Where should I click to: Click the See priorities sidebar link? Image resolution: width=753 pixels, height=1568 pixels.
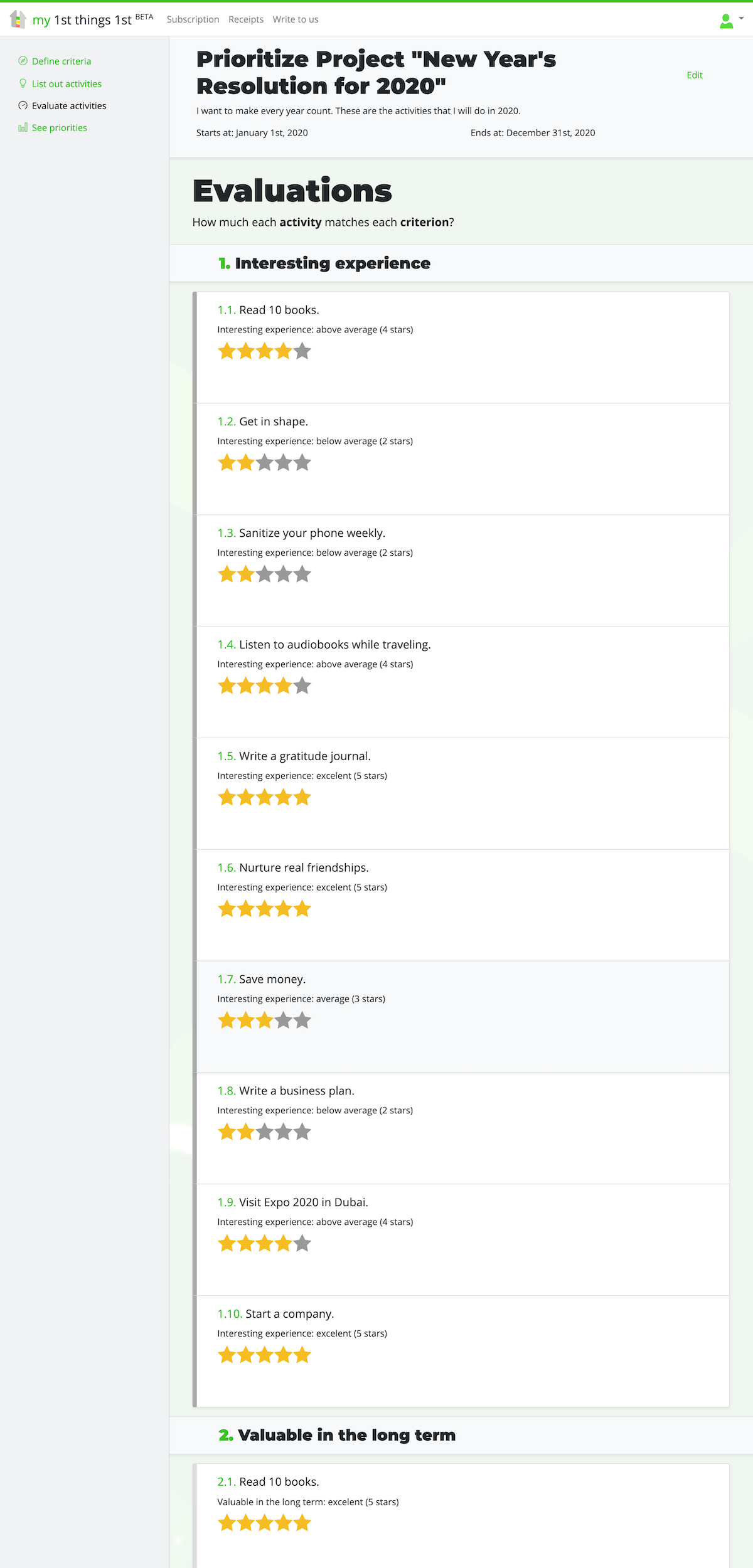pyautogui.click(x=59, y=127)
